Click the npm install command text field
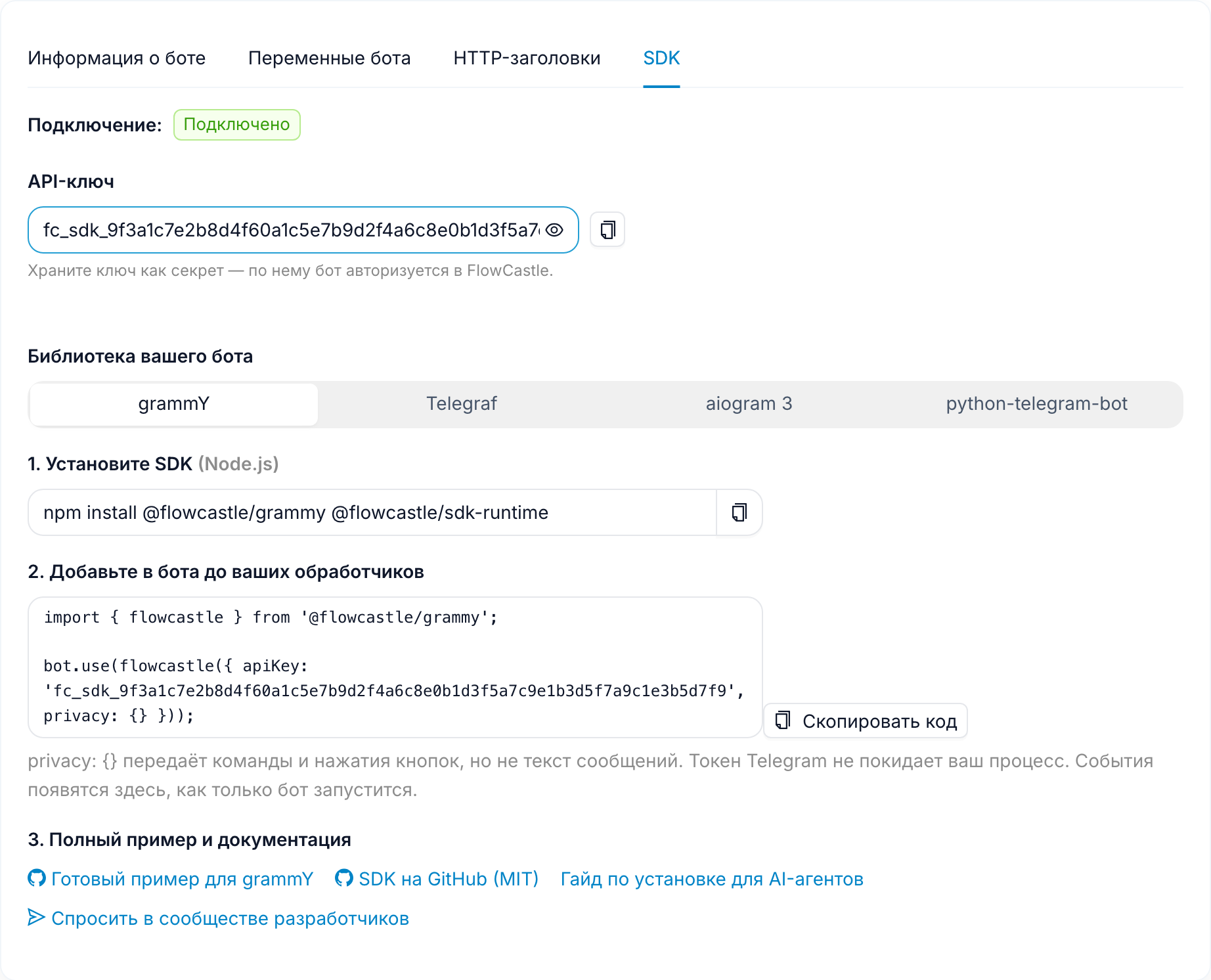The width and height of the screenshot is (1211, 980). click(x=372, y=512)
